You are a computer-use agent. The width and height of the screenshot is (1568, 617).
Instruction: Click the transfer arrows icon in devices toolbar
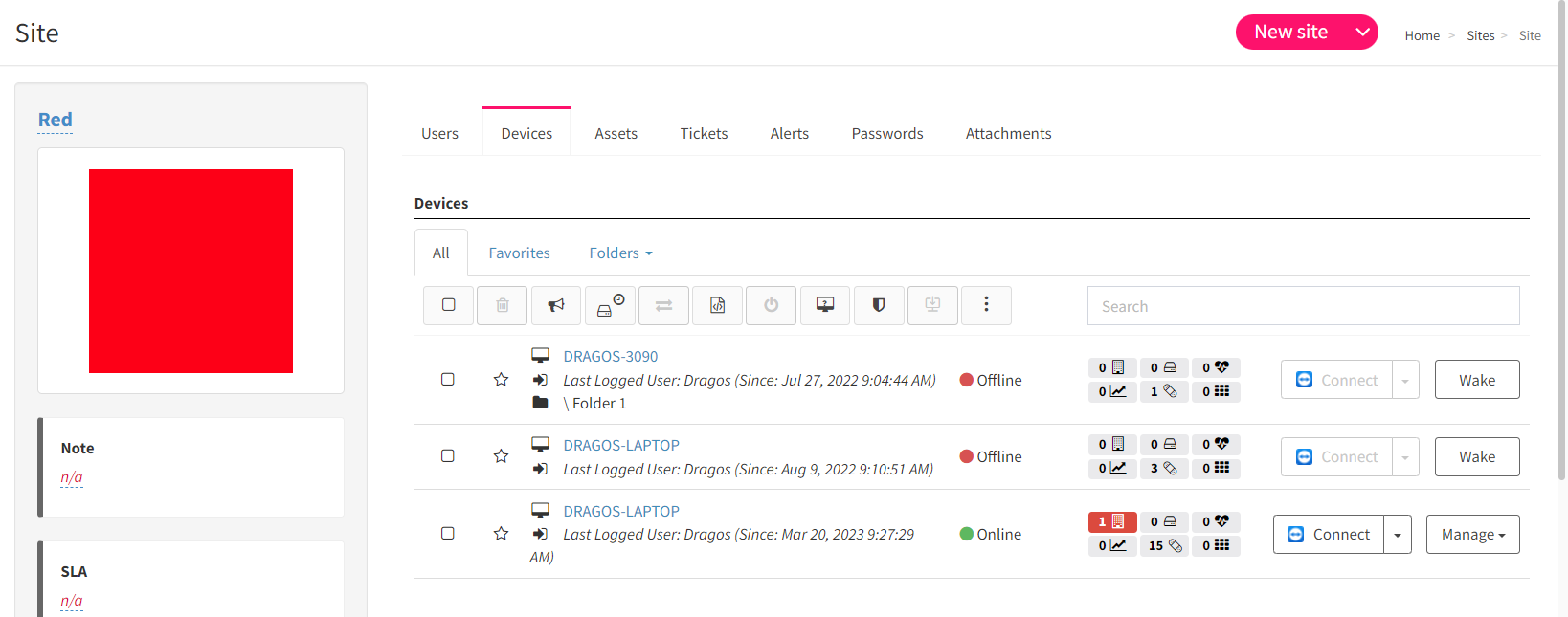(x=663, y=305)
